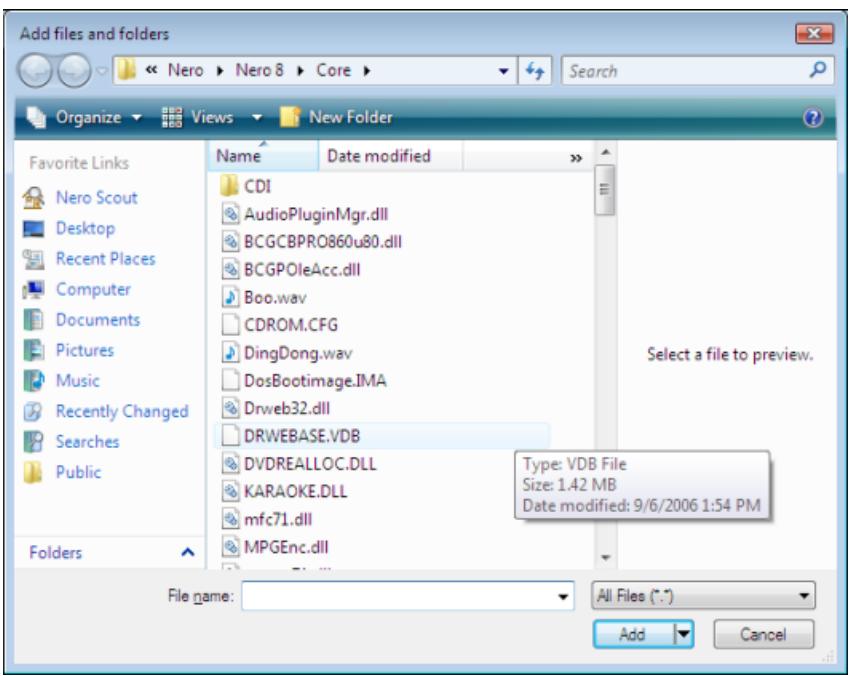The height and width of the screenshot is (676, 850).
Task: Expand the address bar history dropdown
Action: (504, 71)
